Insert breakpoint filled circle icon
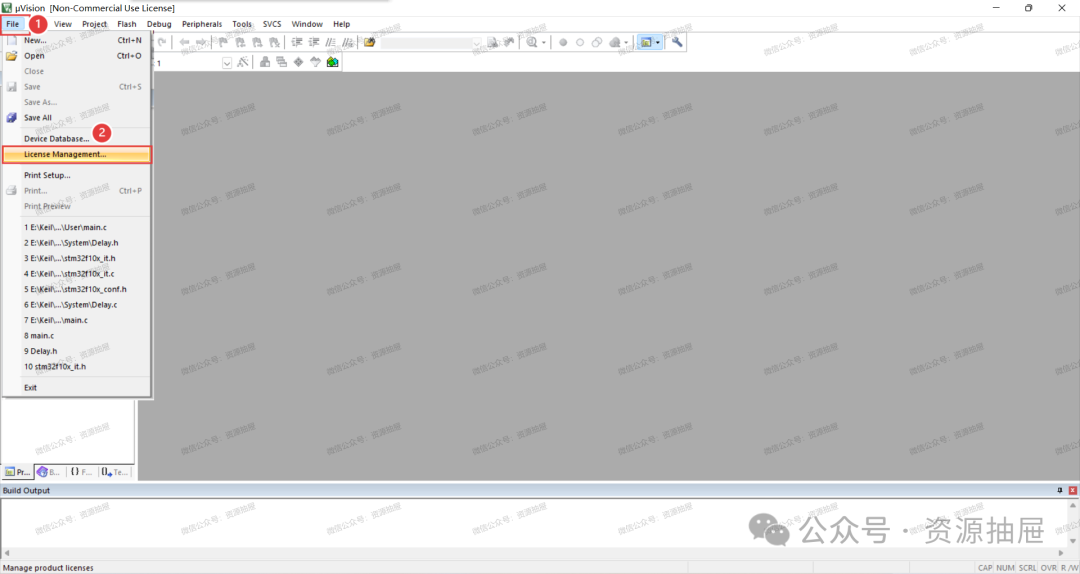This screenshot has width=1080, height=574. tap(563, 43)
